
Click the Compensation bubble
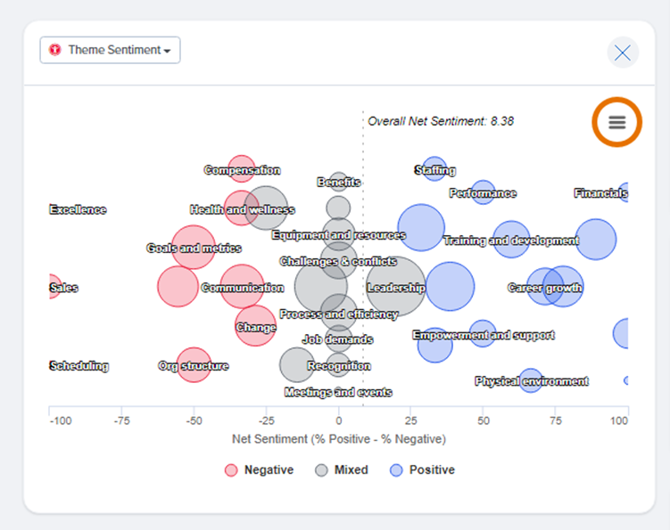(x=241, y=170)
